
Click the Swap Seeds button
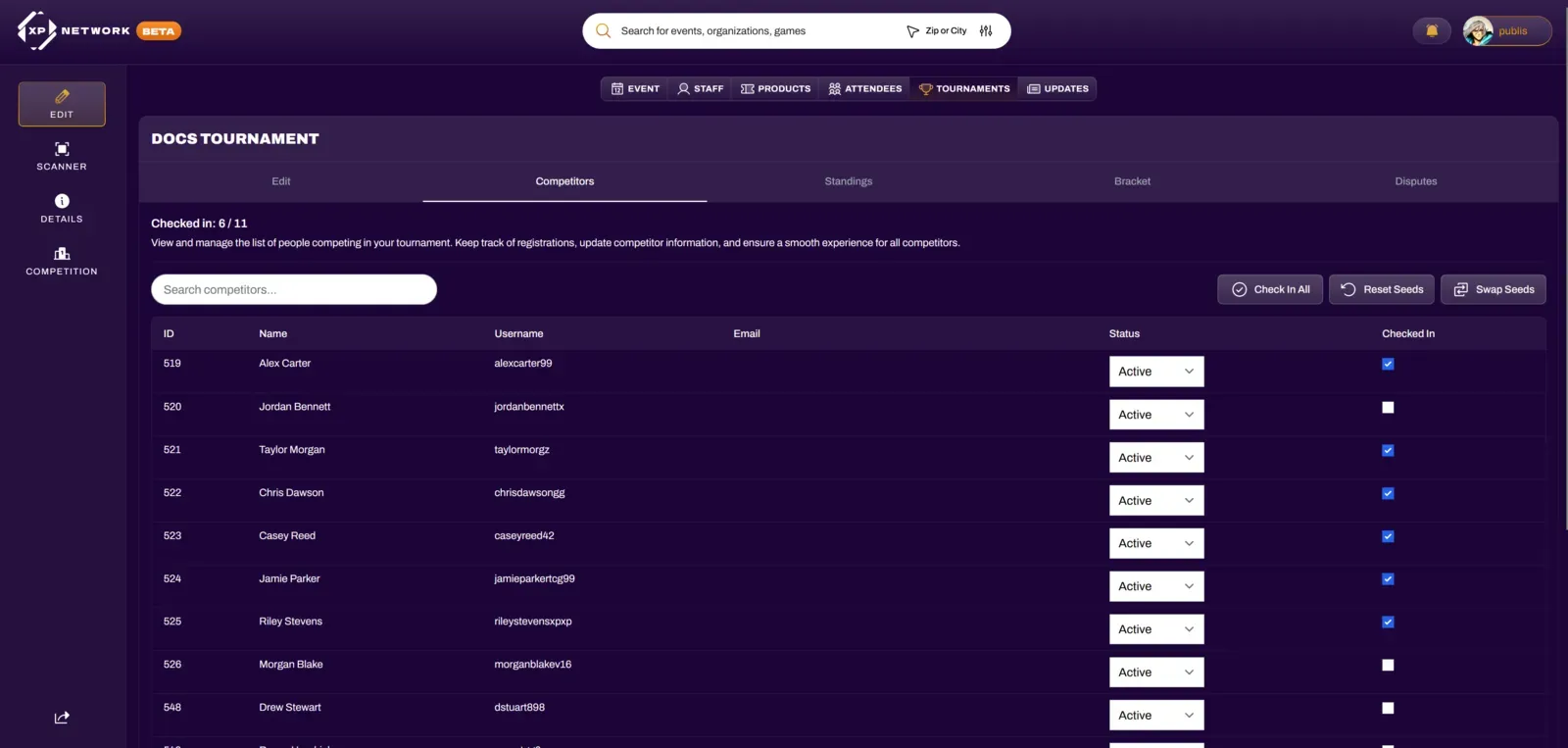[x=1493, y=290]
